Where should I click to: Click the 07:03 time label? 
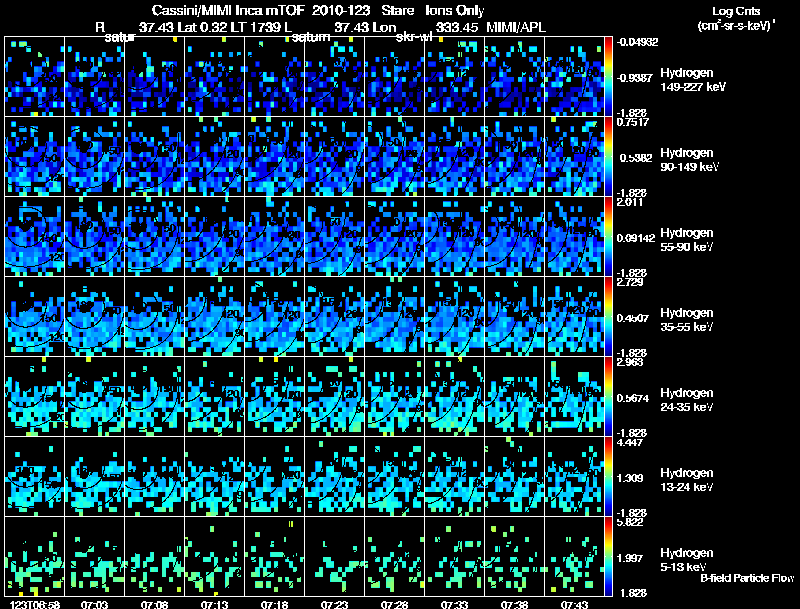point(94,605)
